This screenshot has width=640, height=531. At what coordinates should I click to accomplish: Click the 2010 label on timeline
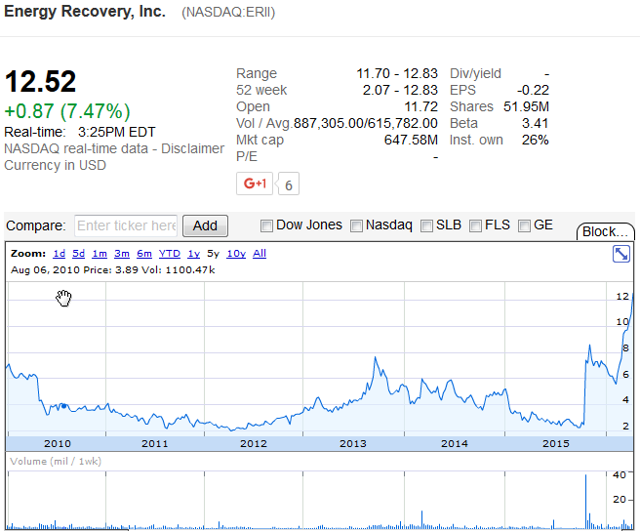[58, 444]
